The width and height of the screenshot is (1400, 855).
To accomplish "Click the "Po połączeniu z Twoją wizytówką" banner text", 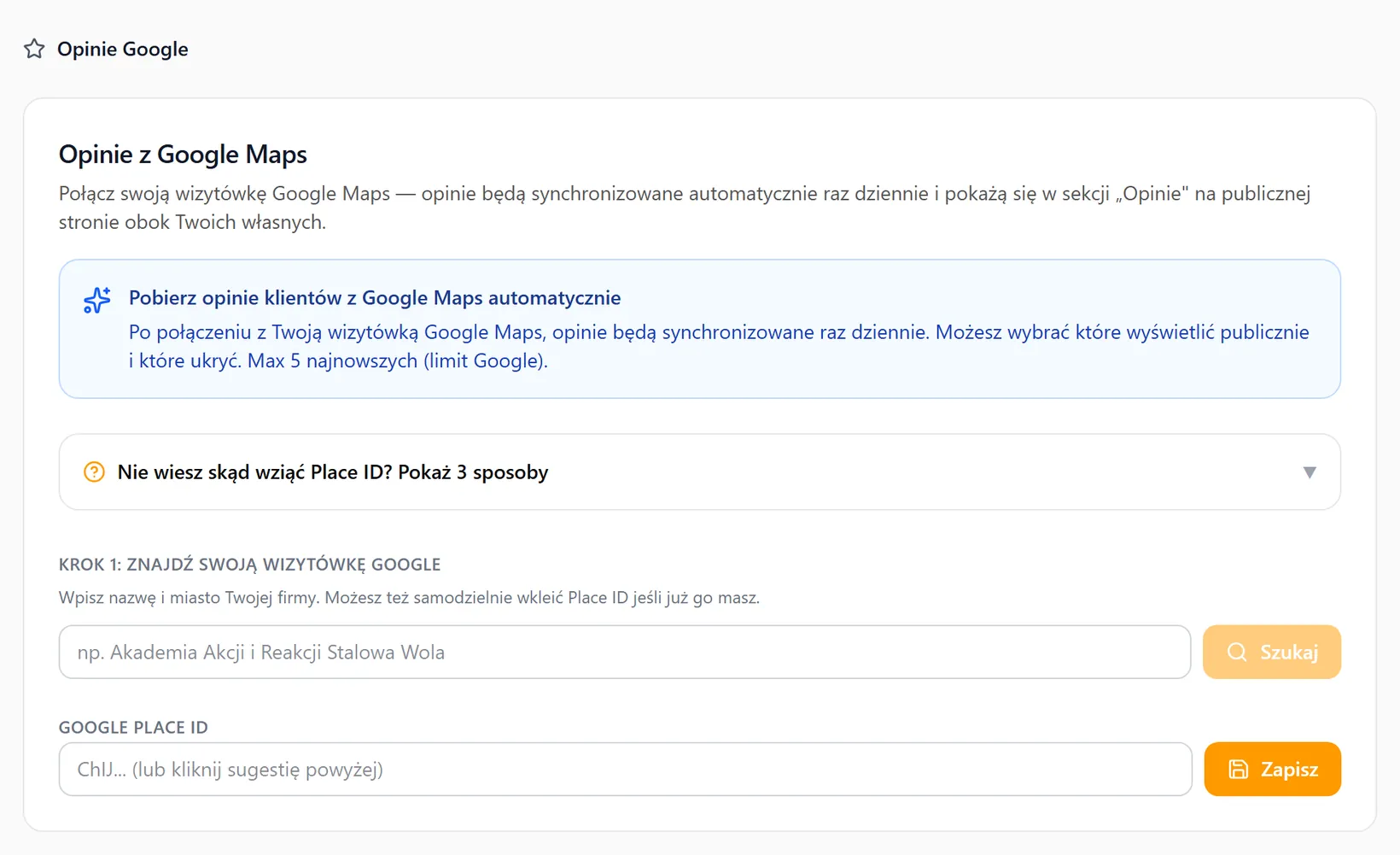I will pyautogui.click(x=719, y=346).
